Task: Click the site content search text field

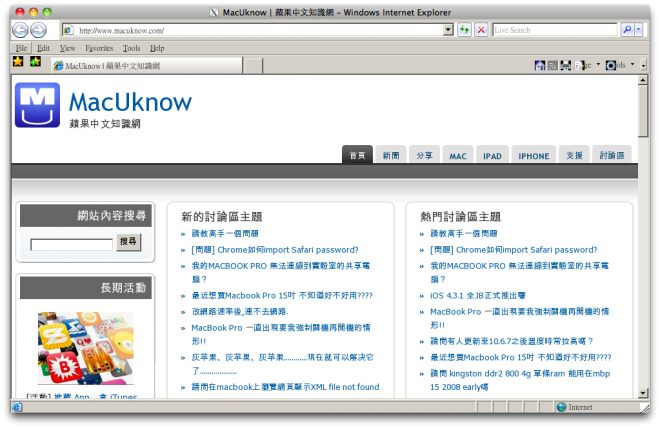Action: (71, 243)
